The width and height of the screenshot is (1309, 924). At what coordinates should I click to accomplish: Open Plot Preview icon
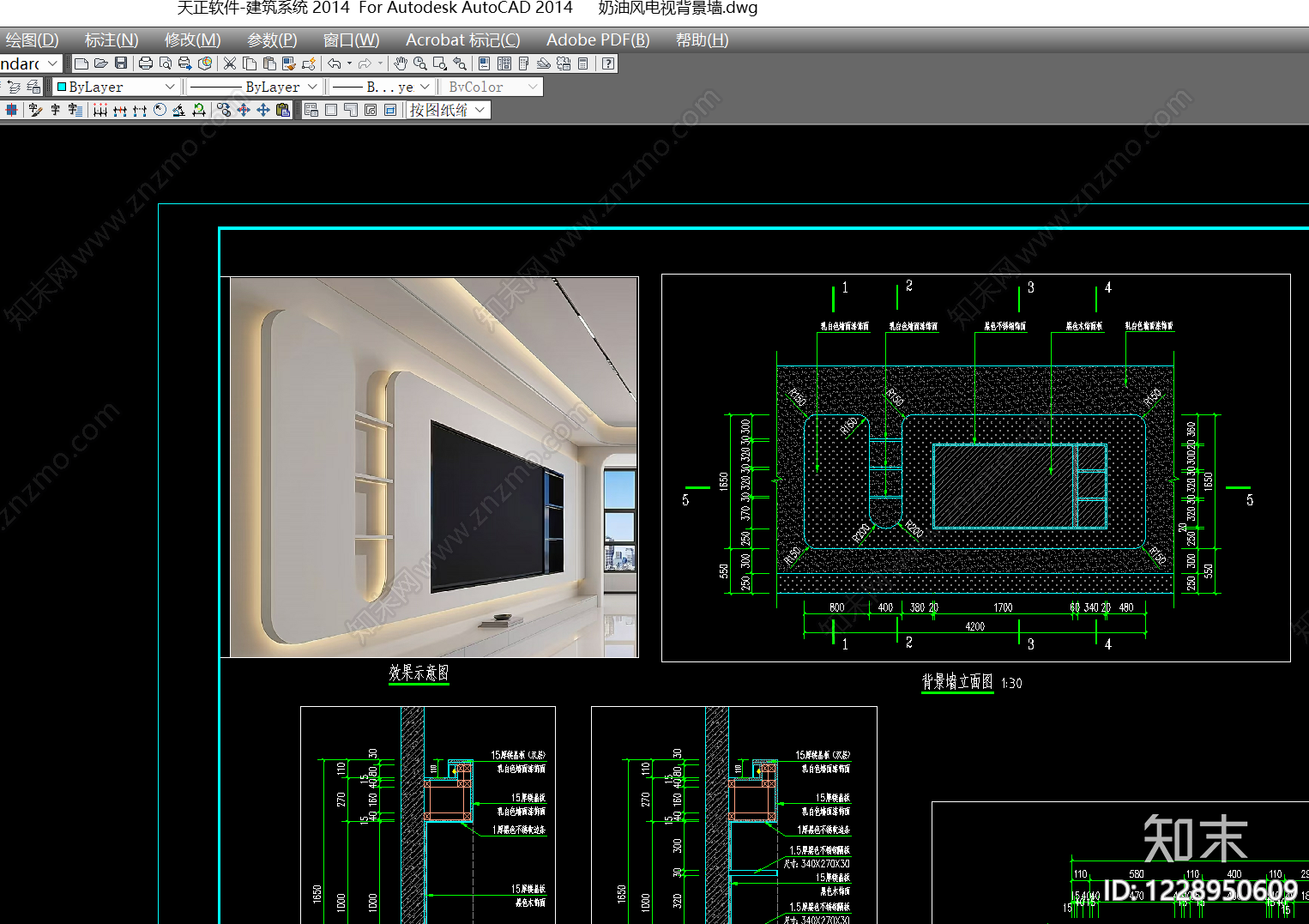[166, 63]
